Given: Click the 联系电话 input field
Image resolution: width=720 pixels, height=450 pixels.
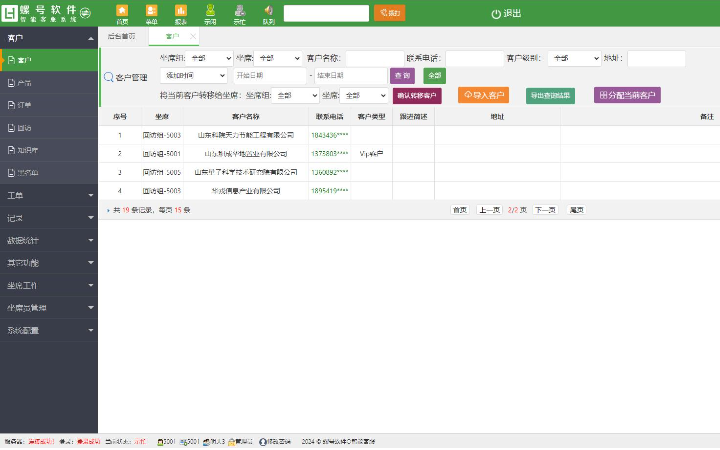Looking at the screenshot, I should tap(474, 58).
